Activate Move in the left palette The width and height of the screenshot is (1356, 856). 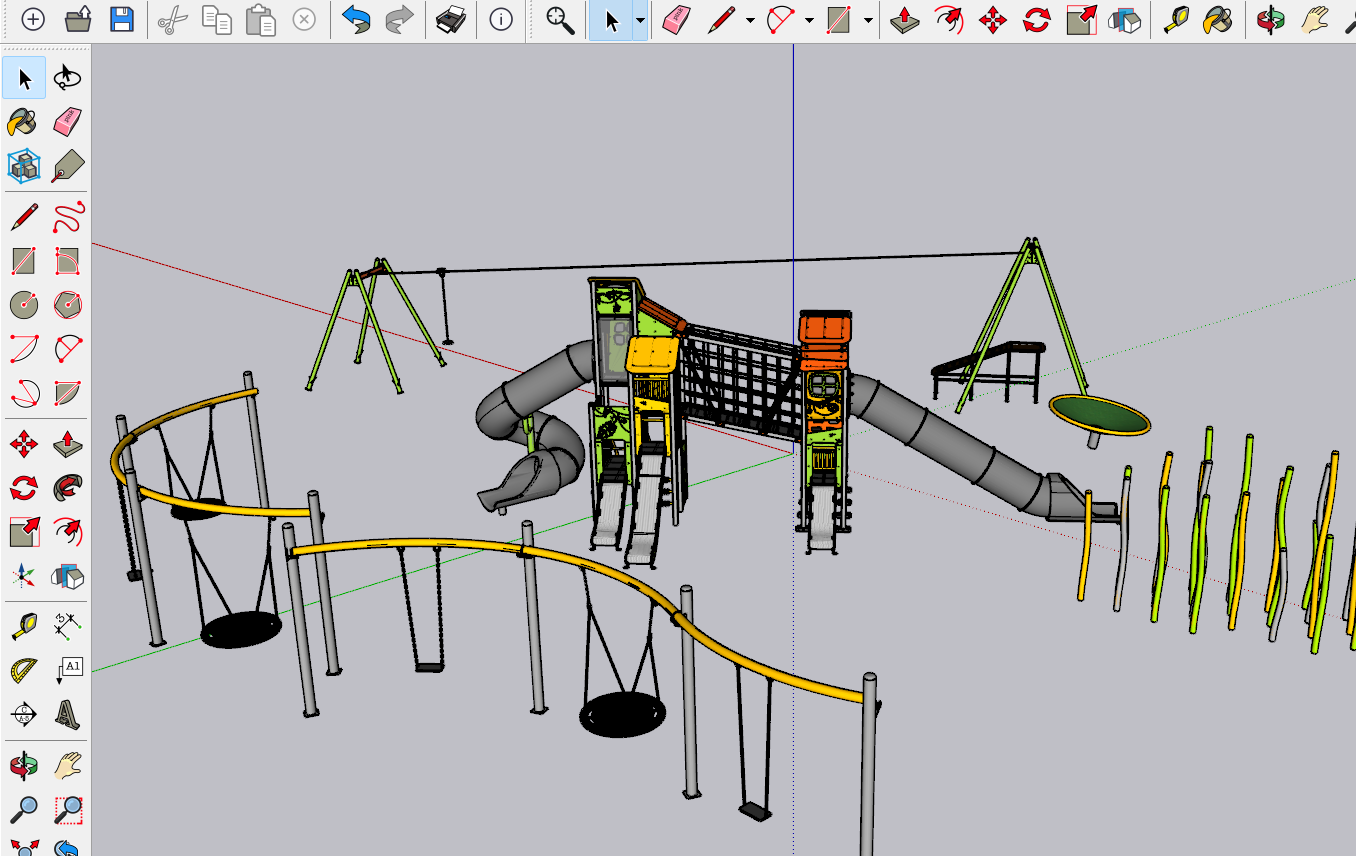[24, 443]
